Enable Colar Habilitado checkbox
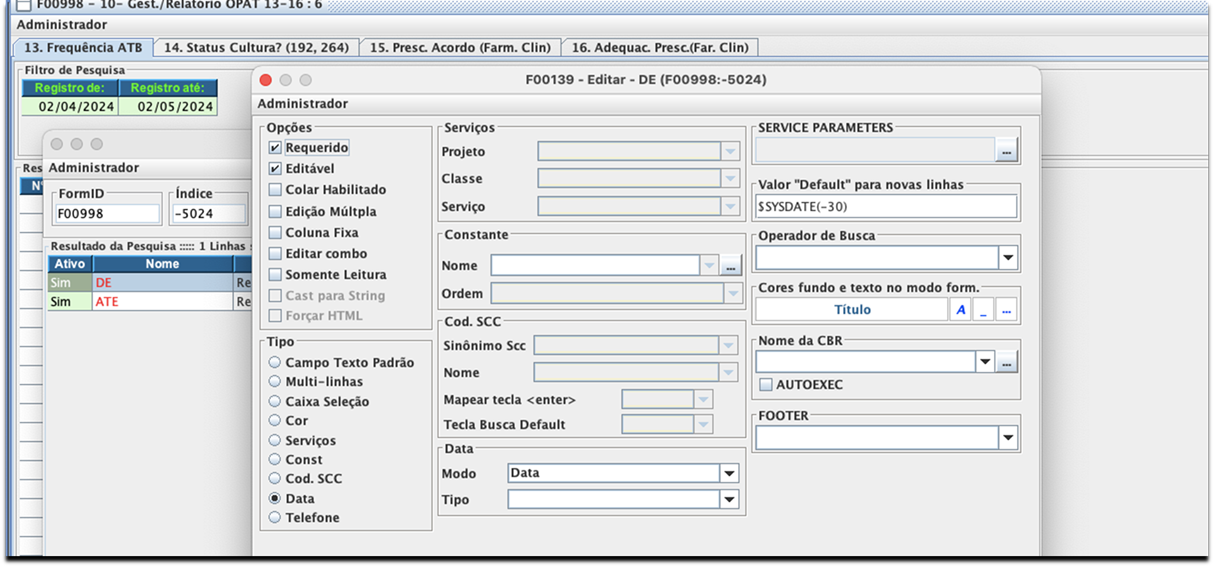 click(x=275, y=190)
